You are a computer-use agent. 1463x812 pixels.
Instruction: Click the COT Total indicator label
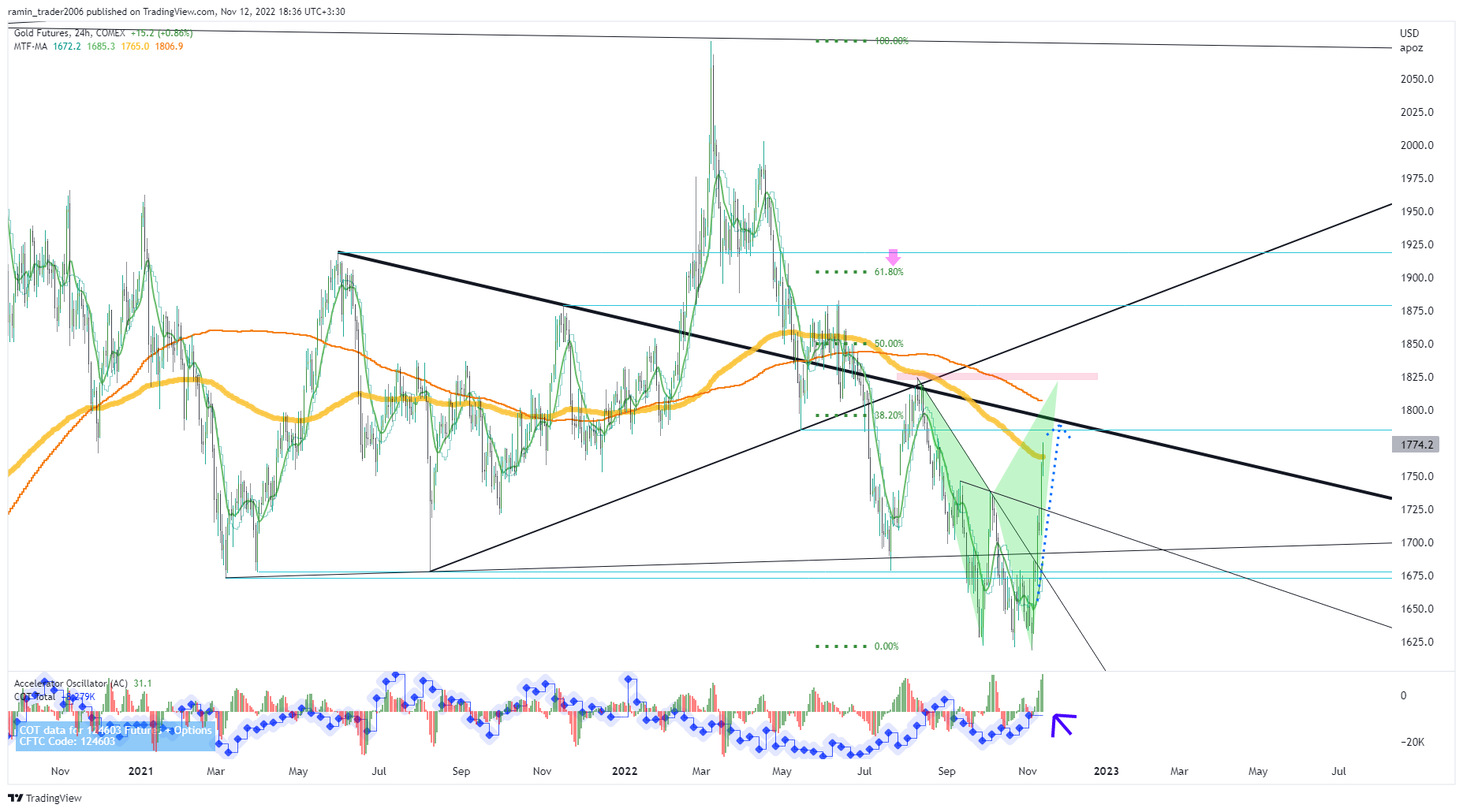[x=35, y=697]
